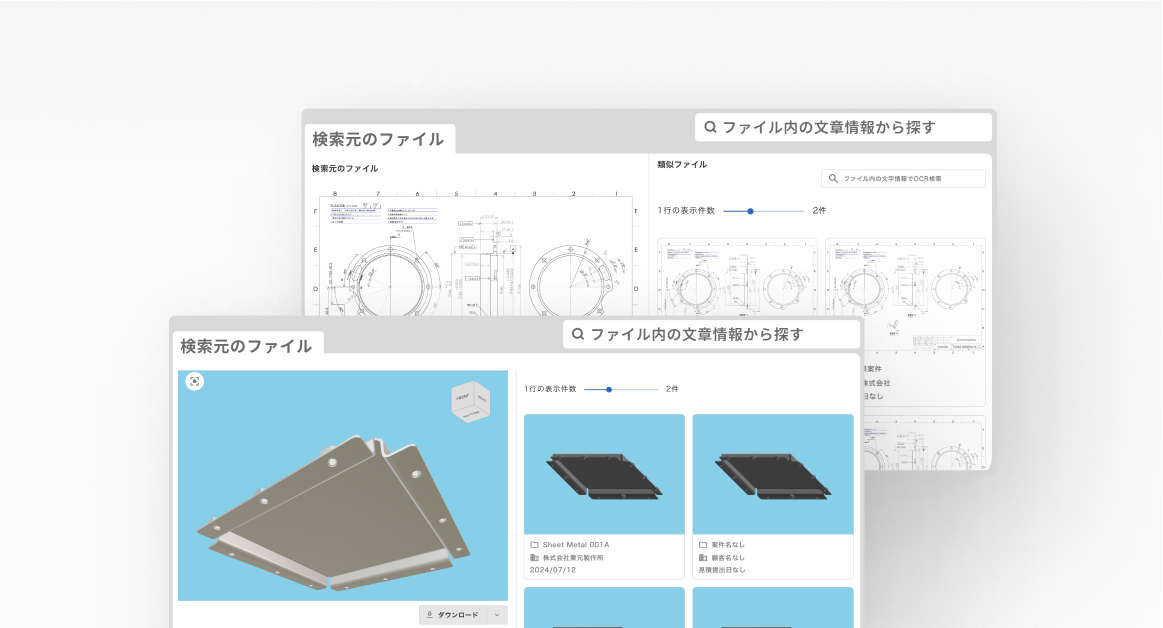Viewport: 1163px width, 628px height.
Task: Click the recenter icon in the 3D viewer
Action: pos(195,381)
